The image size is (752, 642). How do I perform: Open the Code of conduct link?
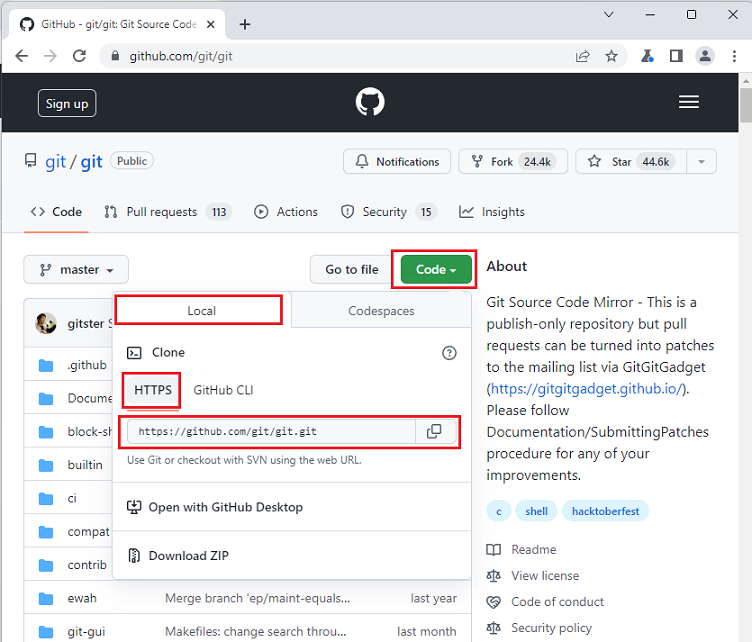pos(557,602)
